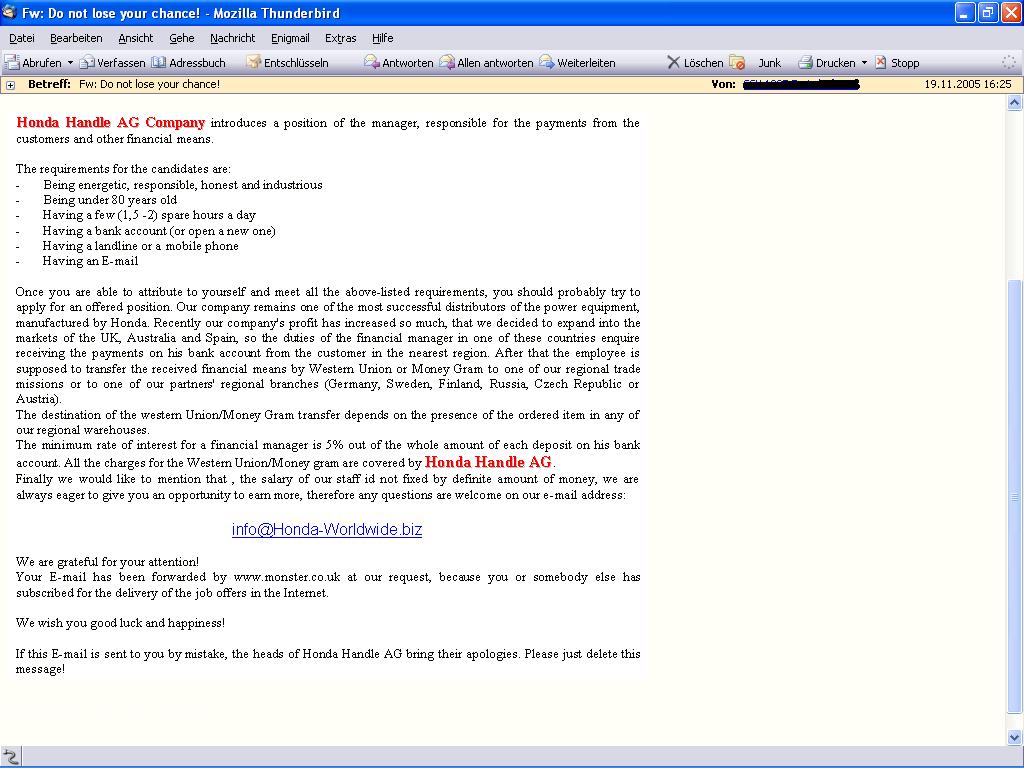Click the status bar online/offline icon

(10, 756)
